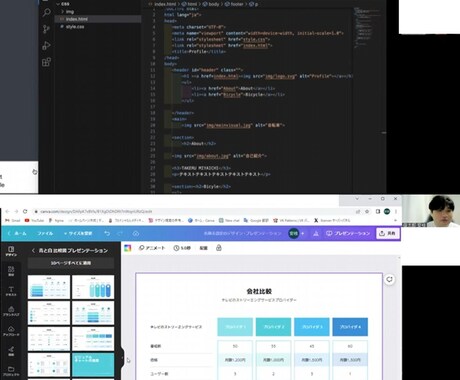Open style.css in VS Code explorer
Image resolution: width=460 pixels, height=380 pixels.
(x=75, y=27)
